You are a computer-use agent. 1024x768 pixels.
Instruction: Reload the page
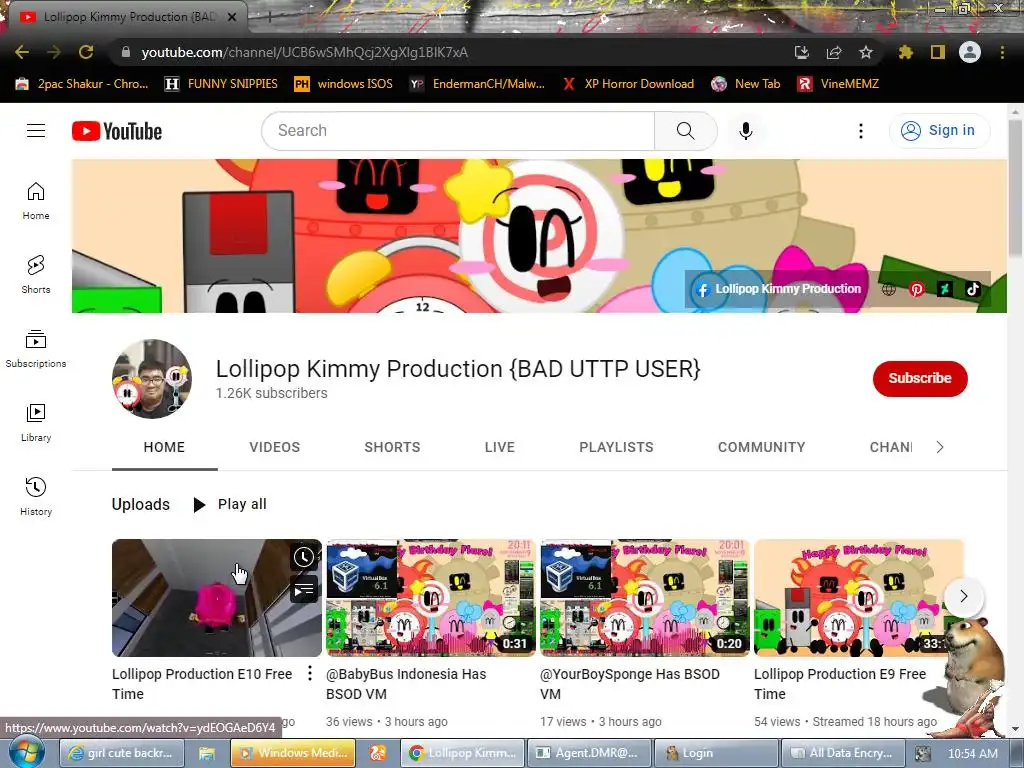[x=86, y=52]
